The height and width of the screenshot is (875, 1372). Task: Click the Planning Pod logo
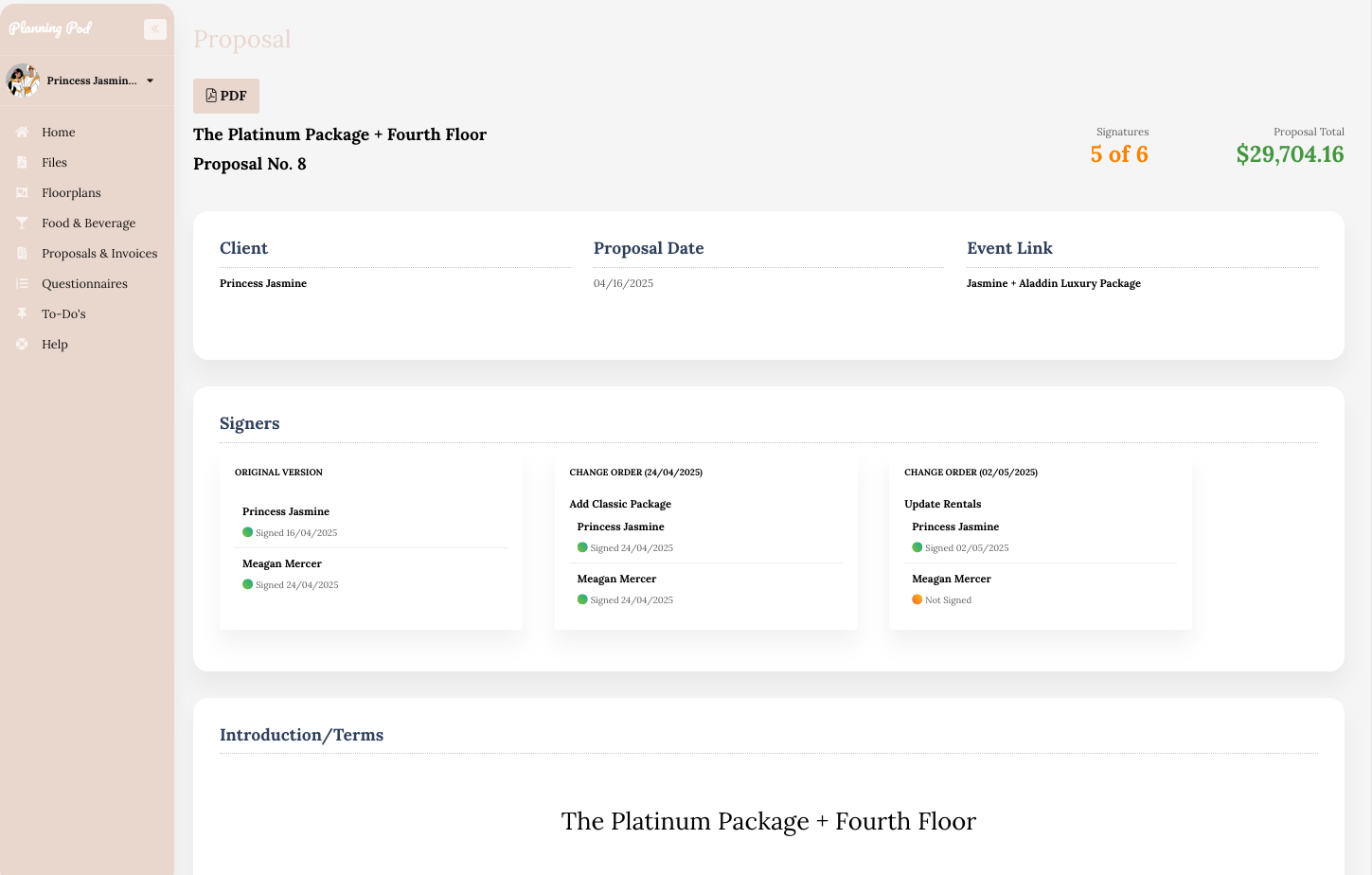tap(50, 28)
